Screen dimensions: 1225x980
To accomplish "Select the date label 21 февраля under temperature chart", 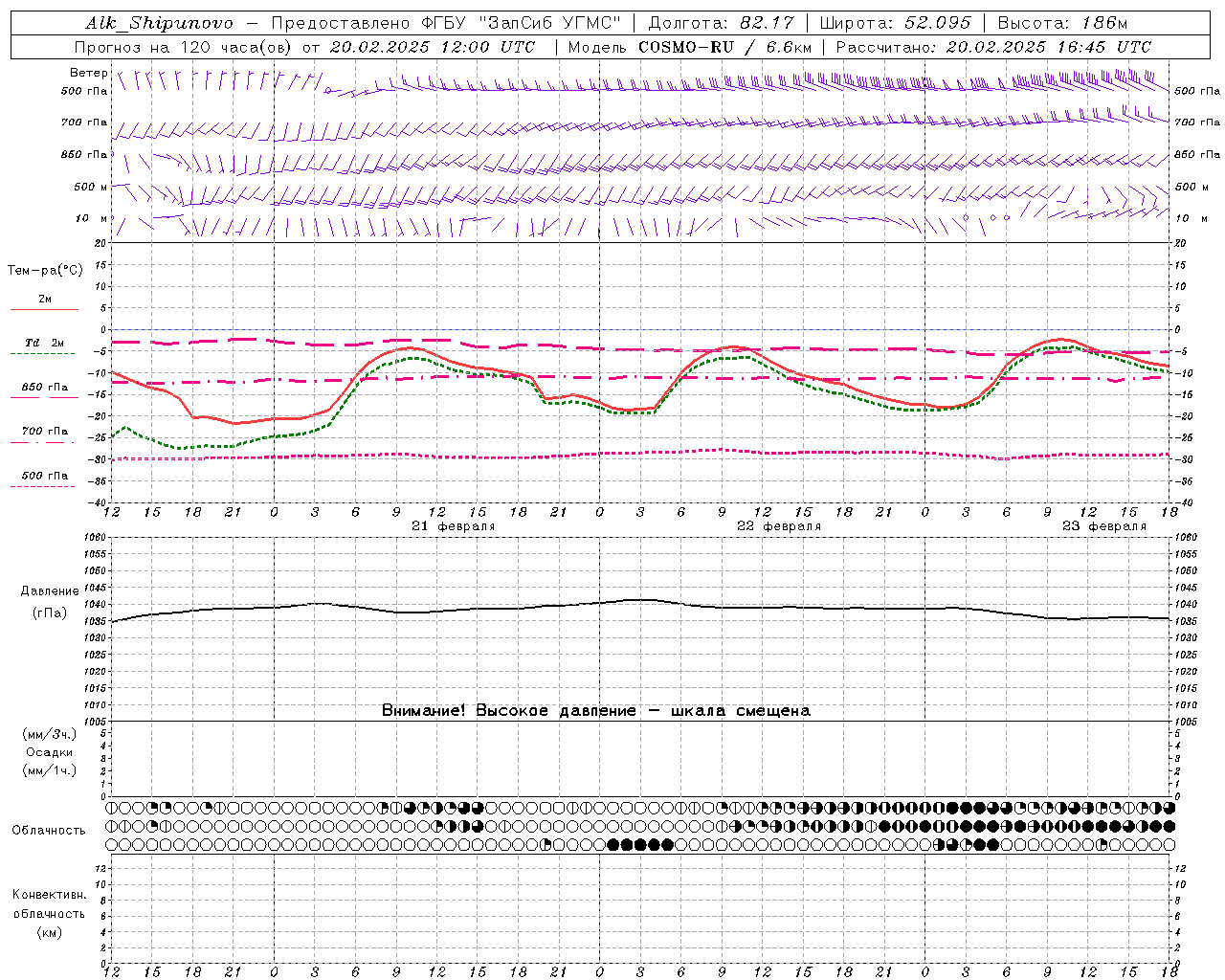I will point(454,526).
